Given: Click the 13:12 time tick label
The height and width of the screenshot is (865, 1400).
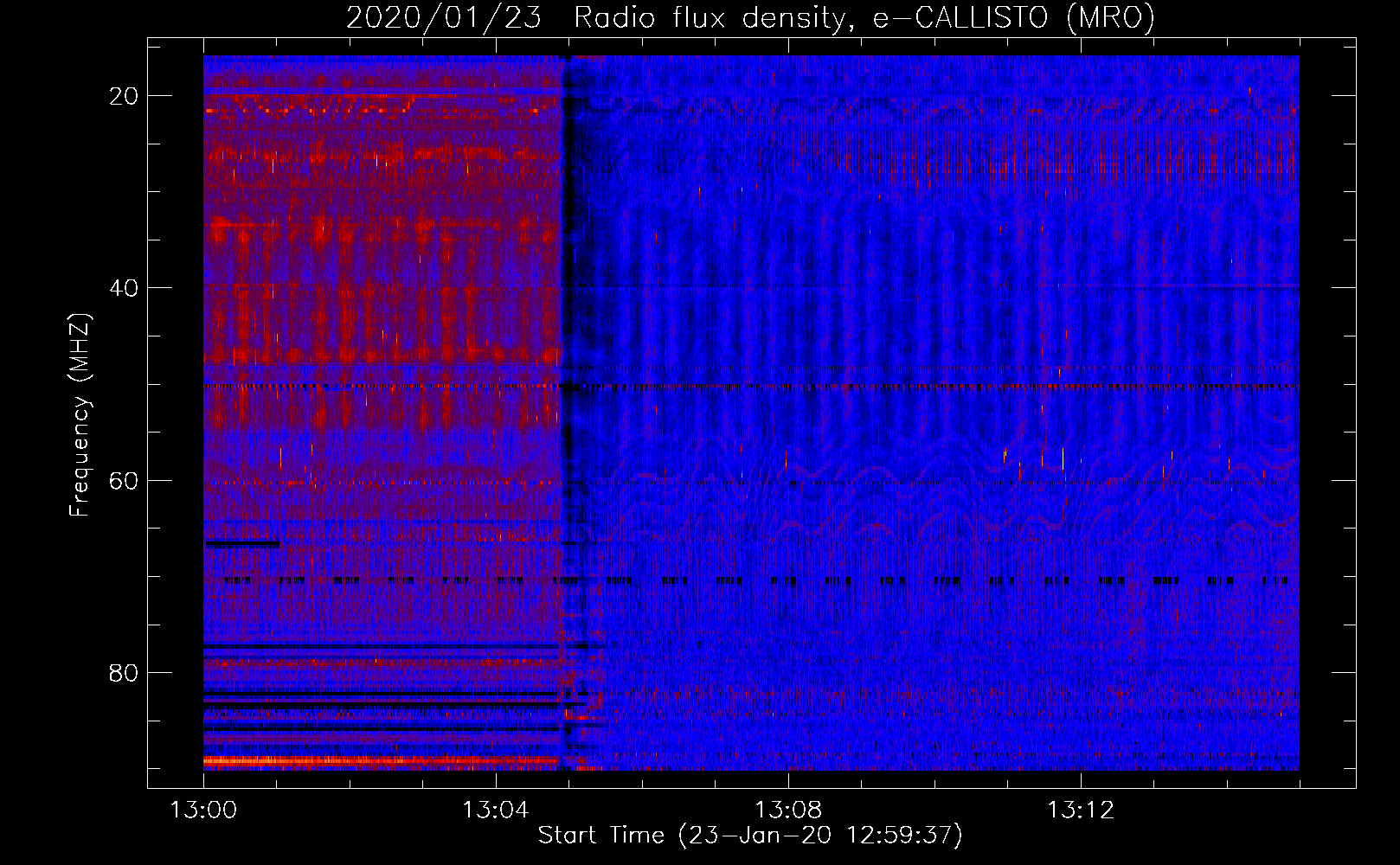Looking at the screenshot, I should [1081, 811].
